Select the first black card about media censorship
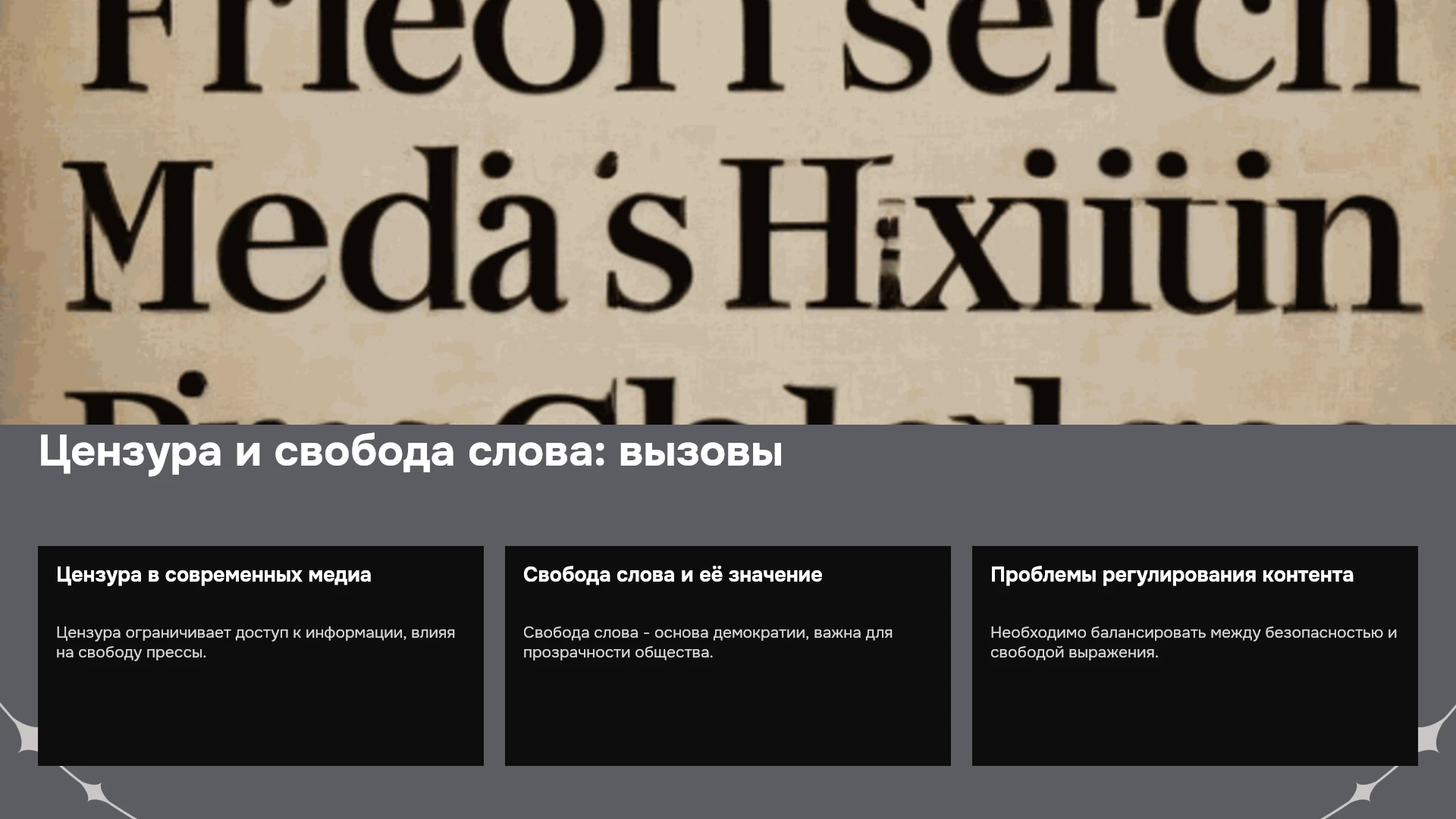 (261, 656)
